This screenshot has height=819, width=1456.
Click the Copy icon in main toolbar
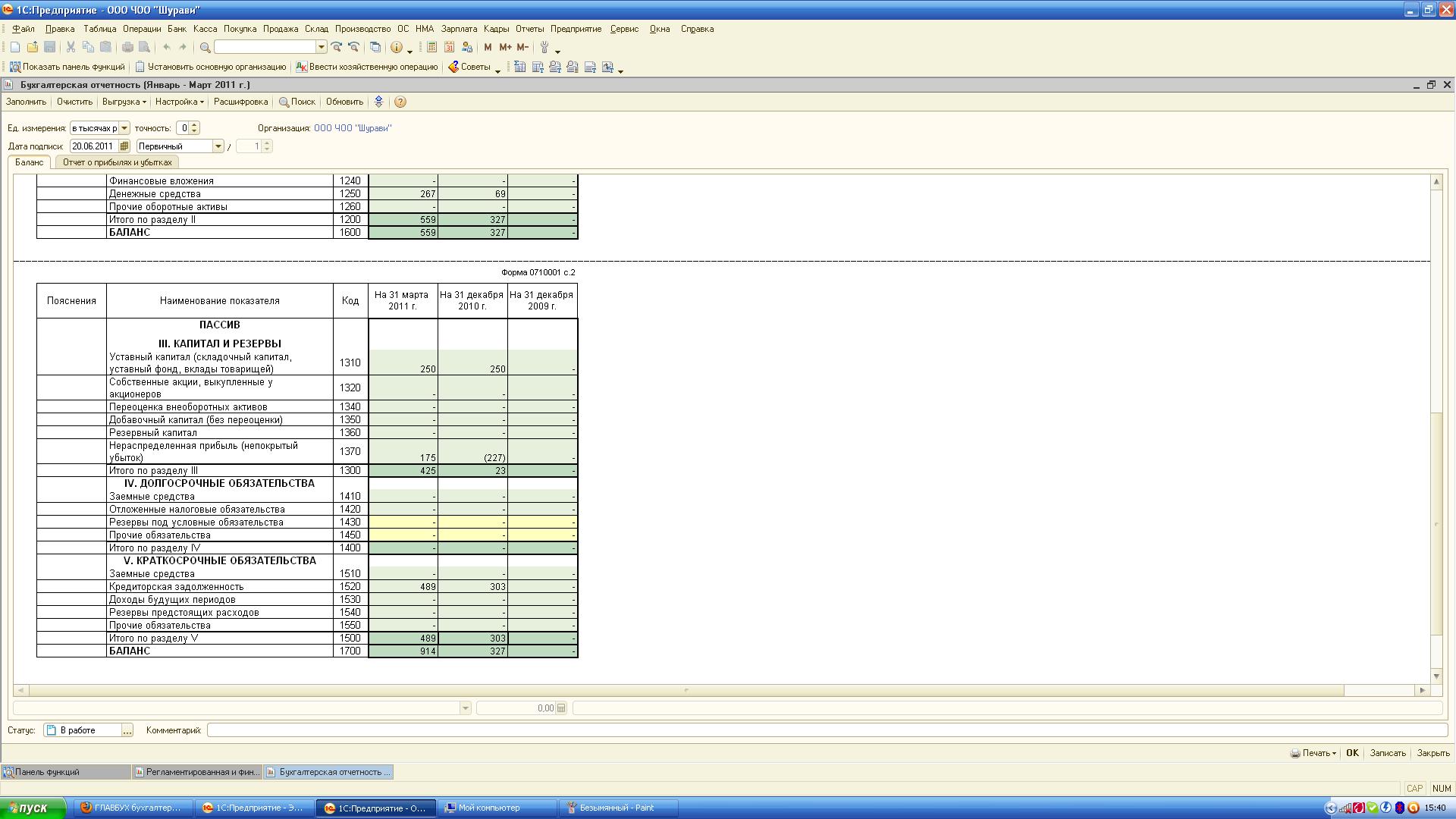tap(88, 47)
